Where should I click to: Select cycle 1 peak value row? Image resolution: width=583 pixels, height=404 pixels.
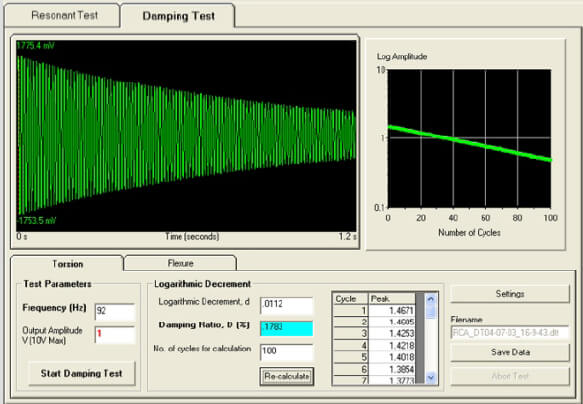(374, 310)
